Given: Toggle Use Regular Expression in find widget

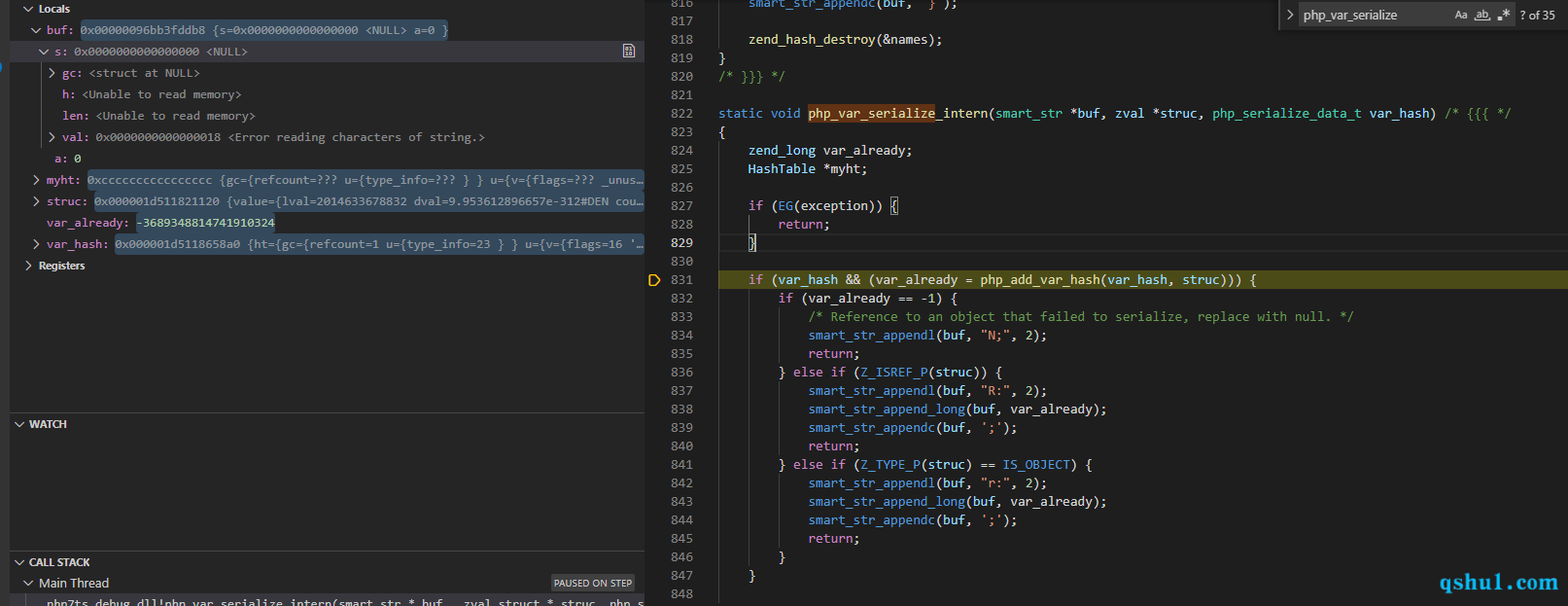Looking at the screenshot, I should point(1504,15).
